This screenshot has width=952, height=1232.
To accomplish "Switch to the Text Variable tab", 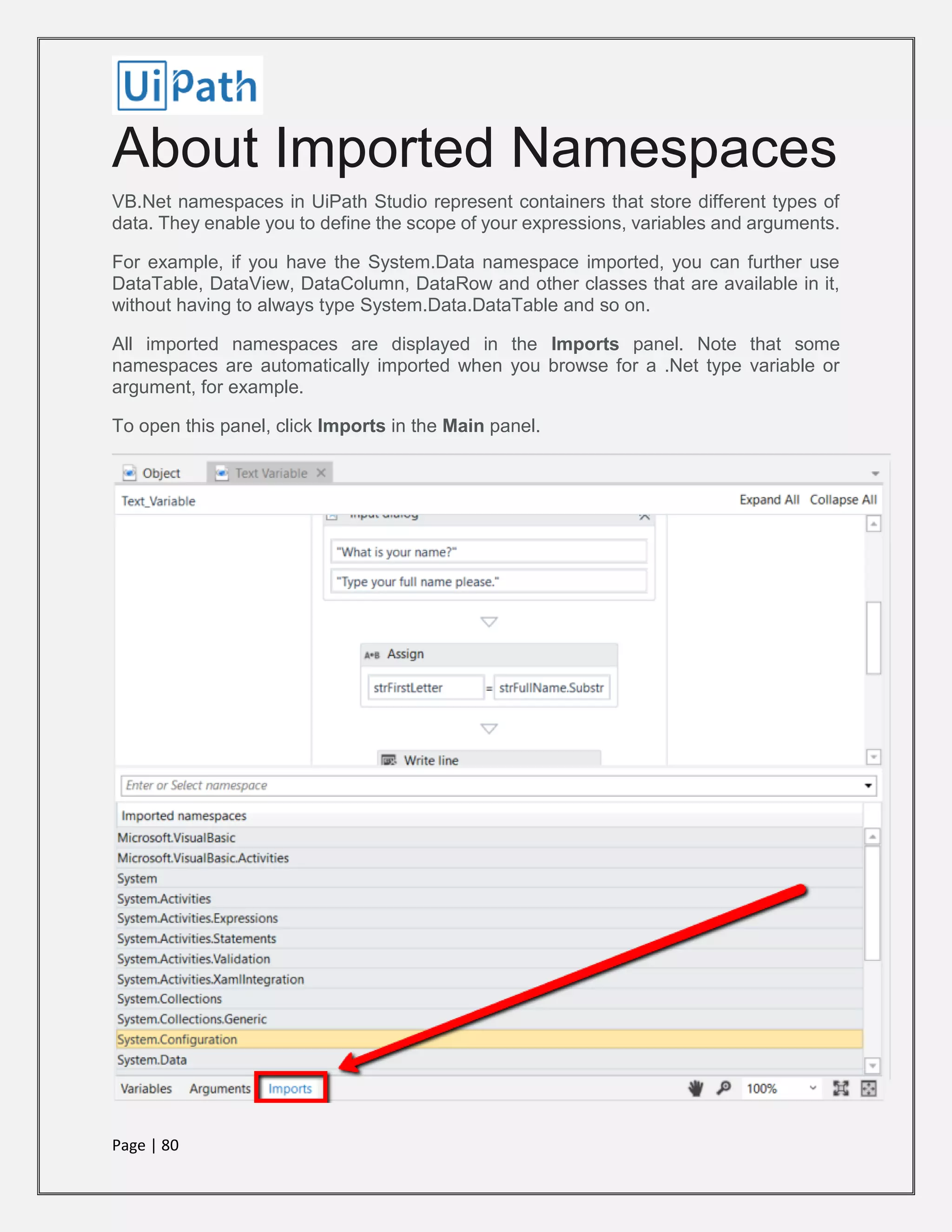I will (x=270, y=473).
